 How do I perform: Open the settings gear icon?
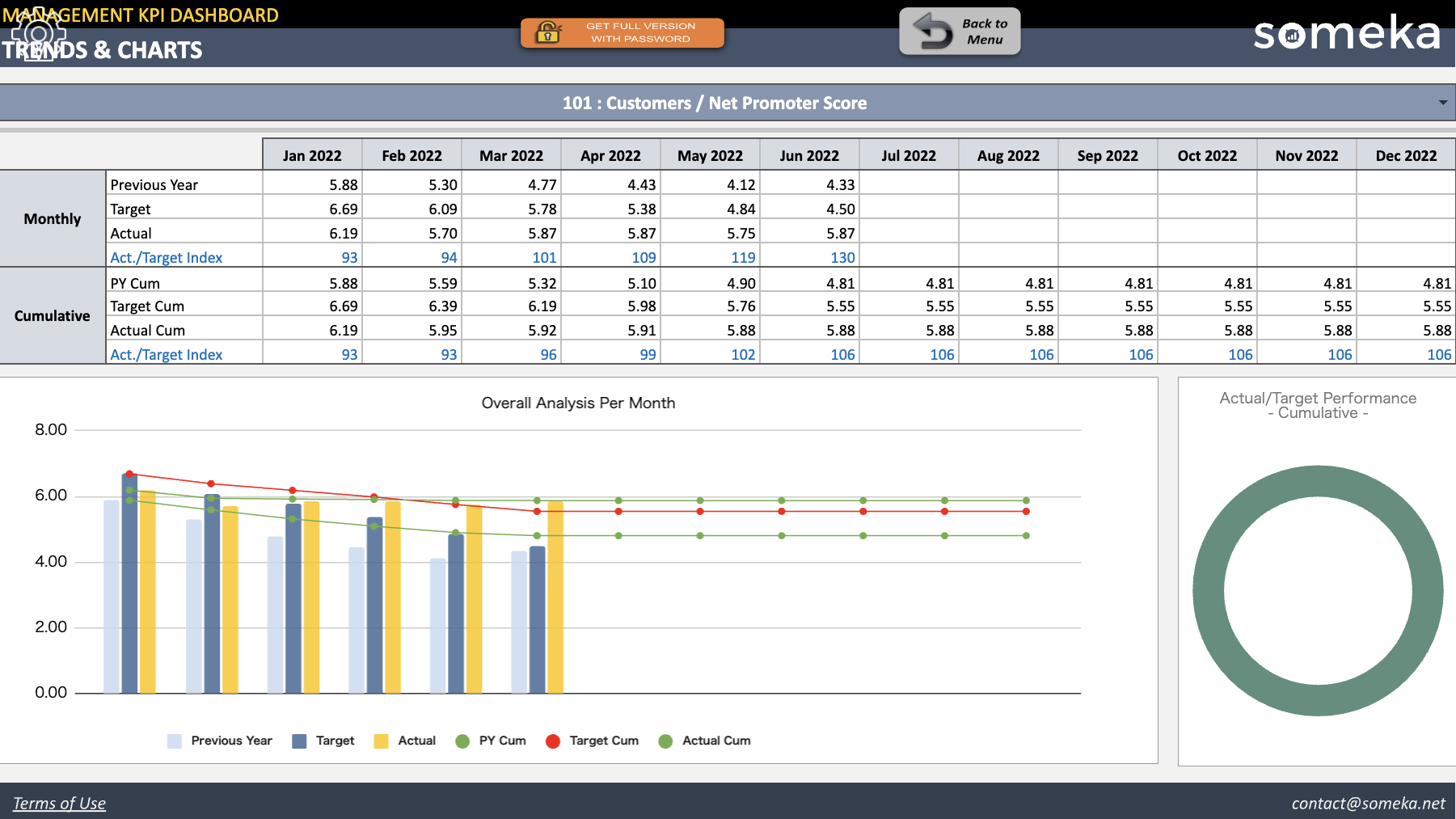tap(38, 34)
